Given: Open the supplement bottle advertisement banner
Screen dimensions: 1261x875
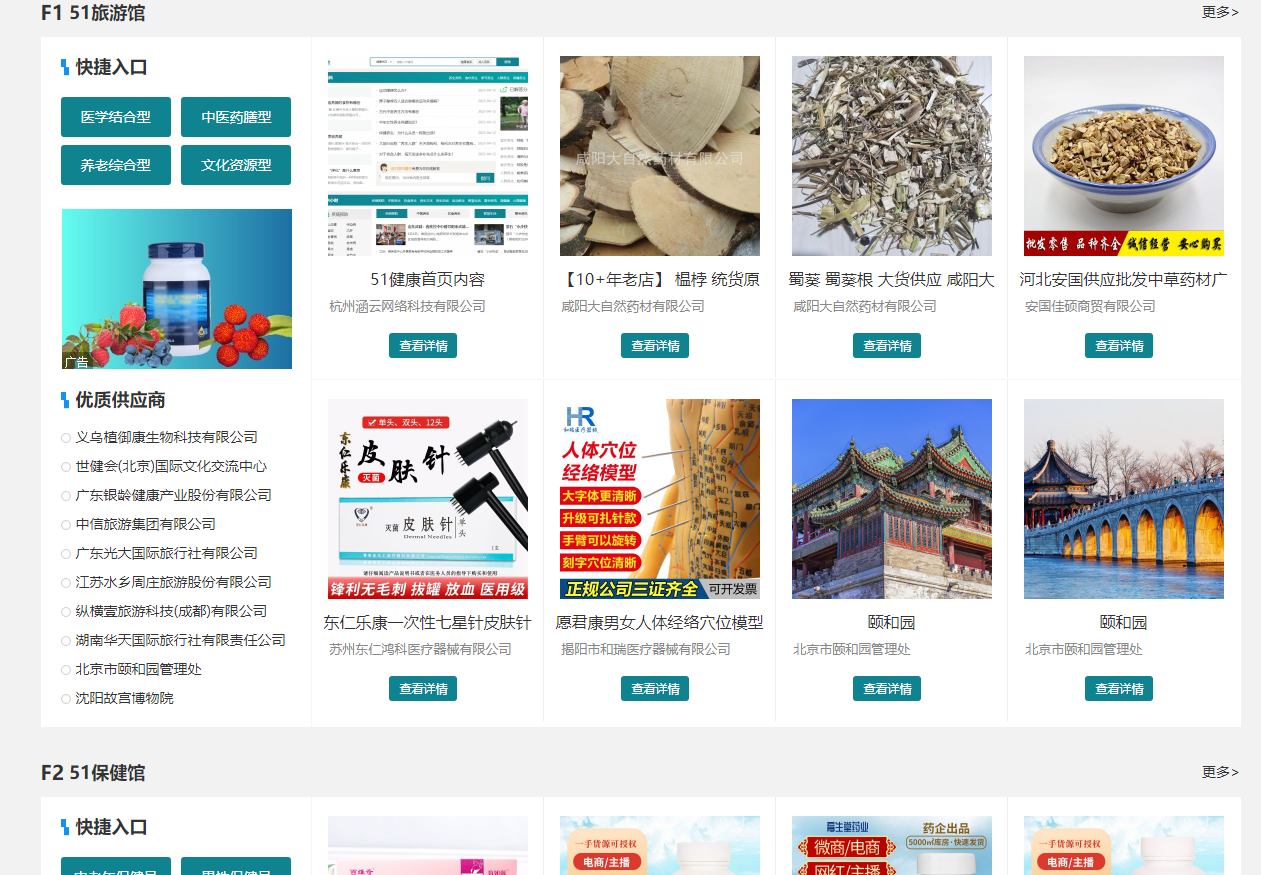Looking at the screenshot, I should [x=177, y=289].
